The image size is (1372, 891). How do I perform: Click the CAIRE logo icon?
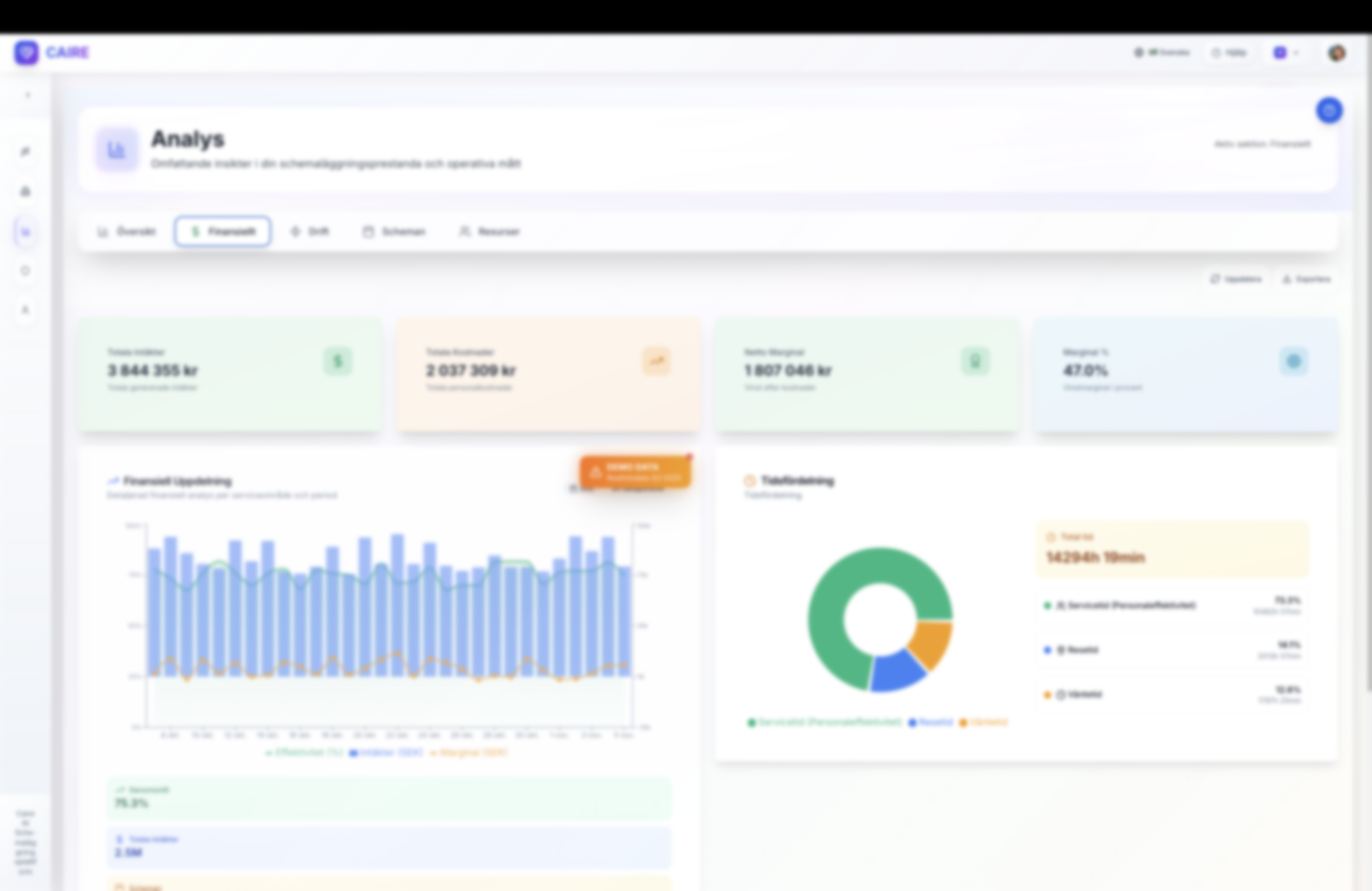click(x=26, y=53)
